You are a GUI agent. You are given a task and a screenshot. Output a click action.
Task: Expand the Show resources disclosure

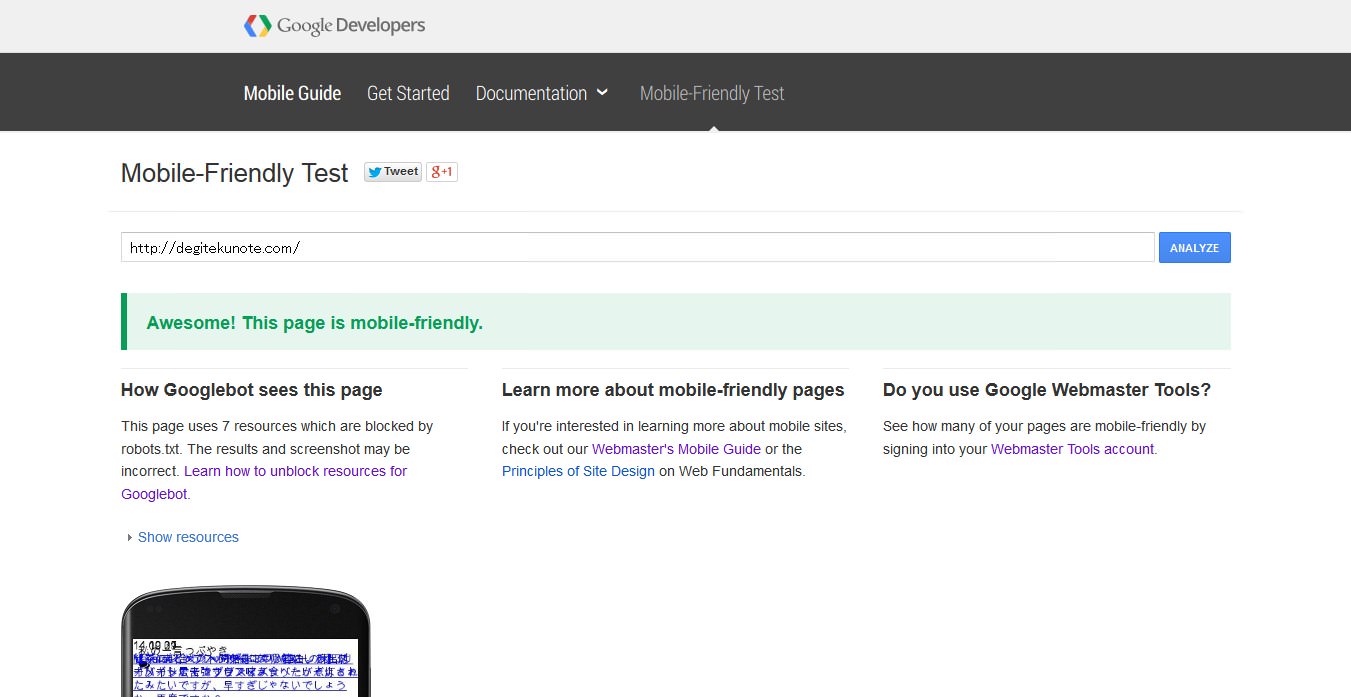[x=183, y=537]
